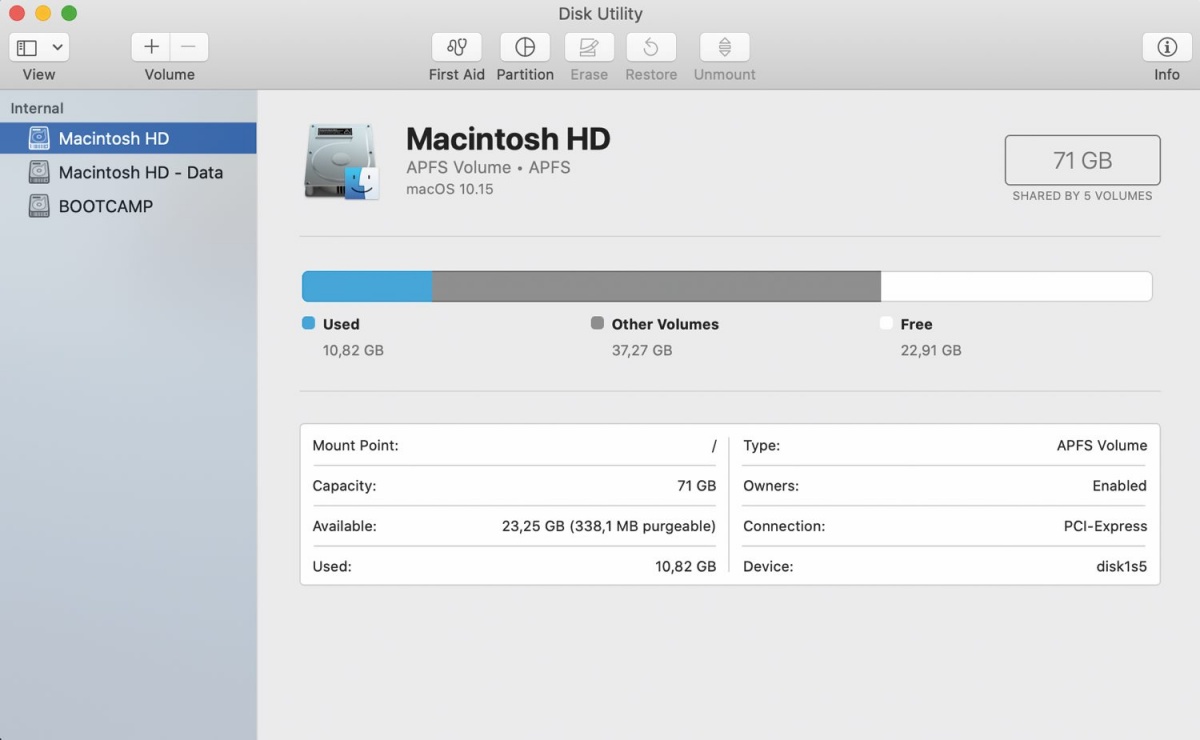Click the Add Volume plus button
Screen dimensions: 1200x740
coord(151,47)
